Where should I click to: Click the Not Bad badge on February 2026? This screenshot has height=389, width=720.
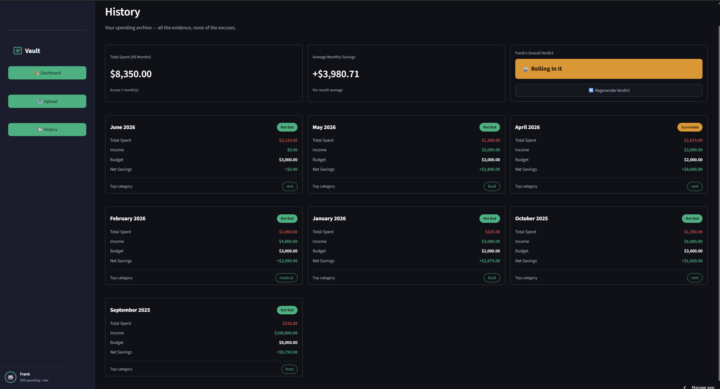(287, 219)
